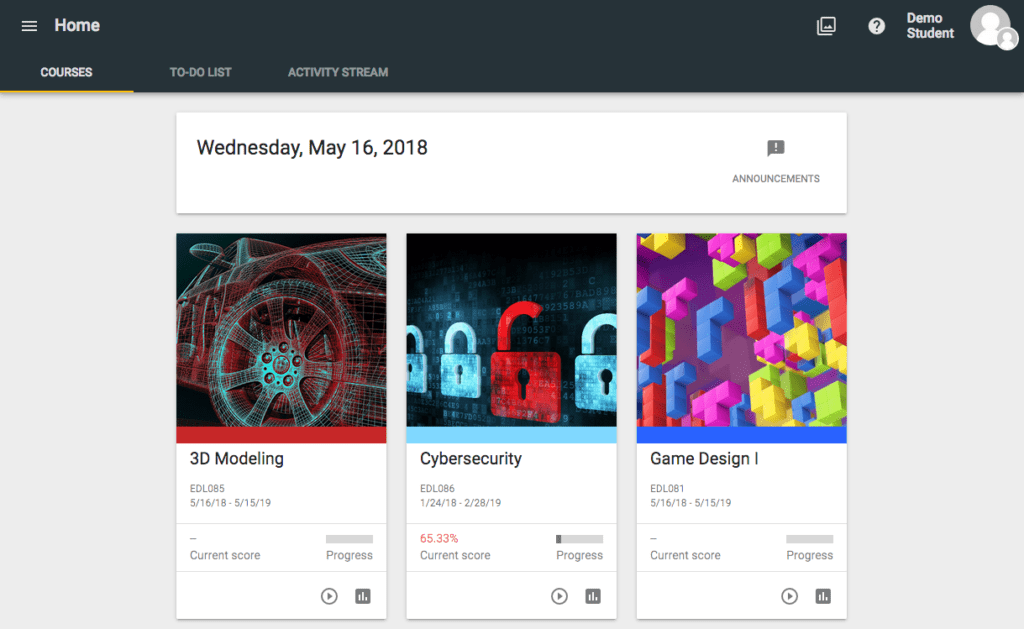1024x629 pixels.
Task: Select the Courses tab
Action: pyautogui.click(x=66, y=72)
